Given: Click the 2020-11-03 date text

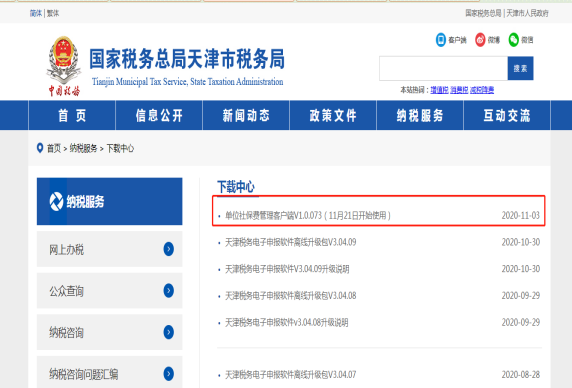Looking at the screenshot, I should [x=521, y=216].
